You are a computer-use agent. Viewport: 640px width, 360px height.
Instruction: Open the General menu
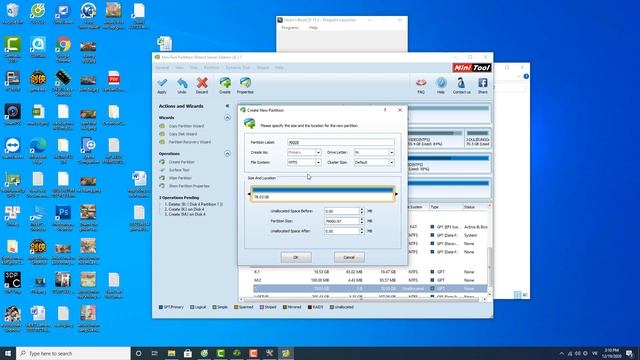162,68
